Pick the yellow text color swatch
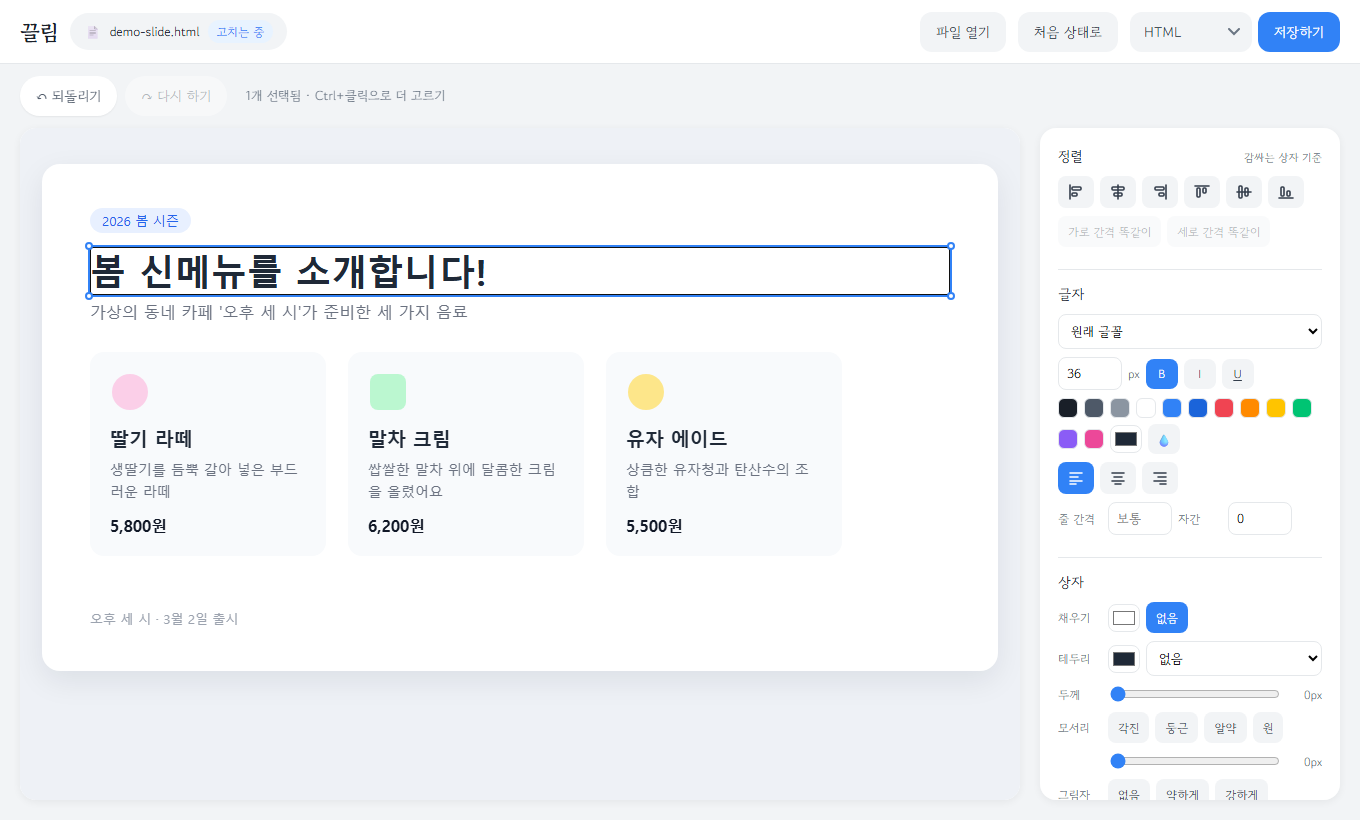Screen dimensions: 1360x820 [x=1276, y=408]
